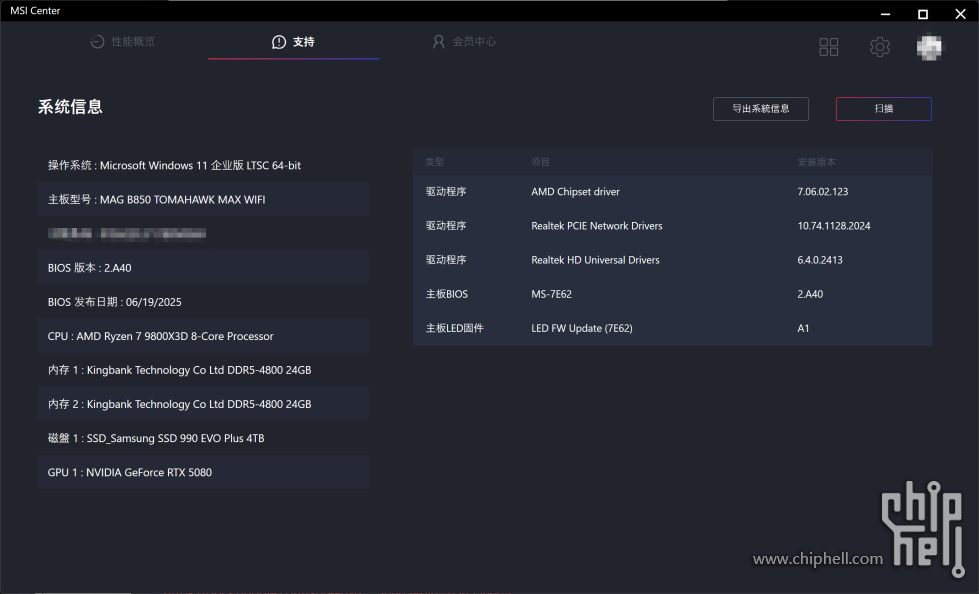This screenshot has width=979, height=594.
Task: Close the MSI Center window
Action: pos(960,13)
